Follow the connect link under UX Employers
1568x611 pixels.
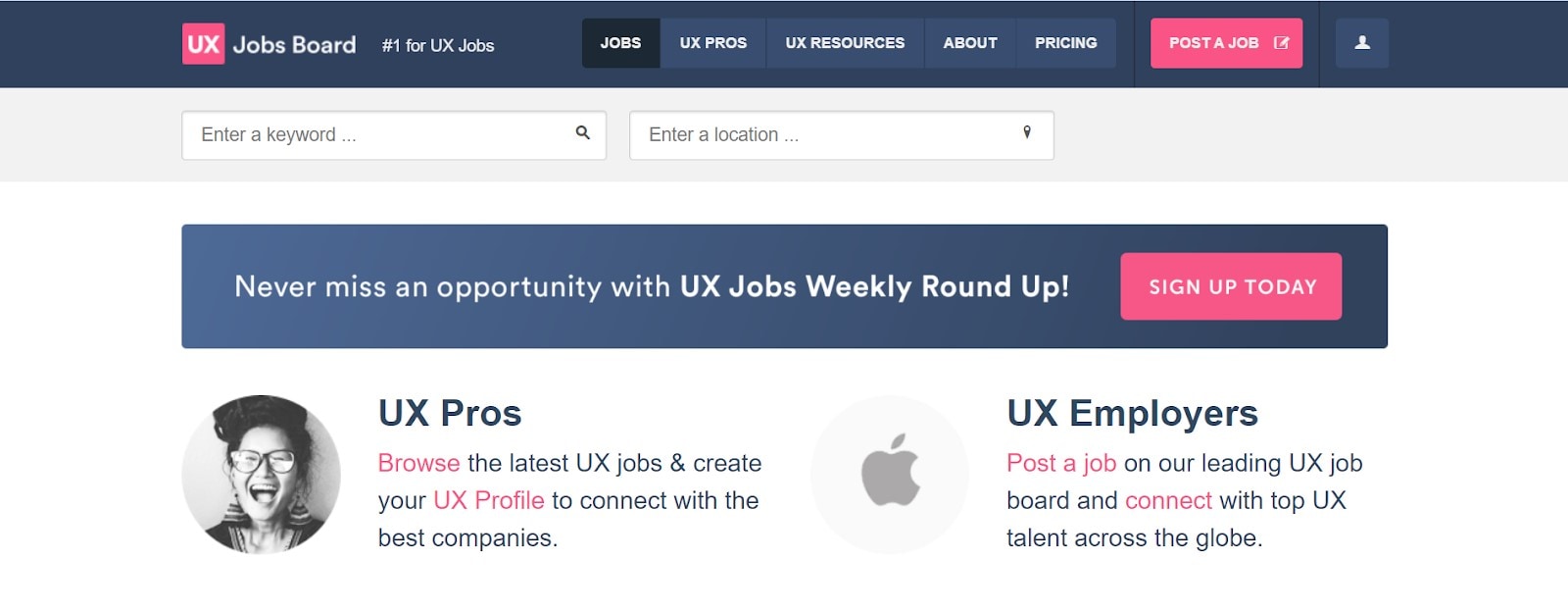point(1168,500)
